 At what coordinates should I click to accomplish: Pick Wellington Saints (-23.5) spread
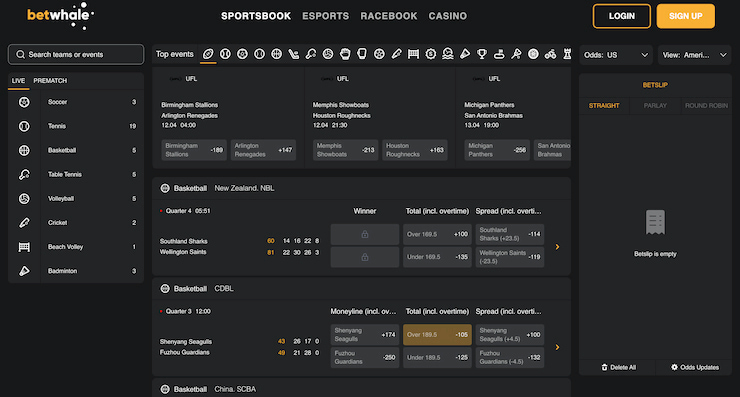click(510, 257)
